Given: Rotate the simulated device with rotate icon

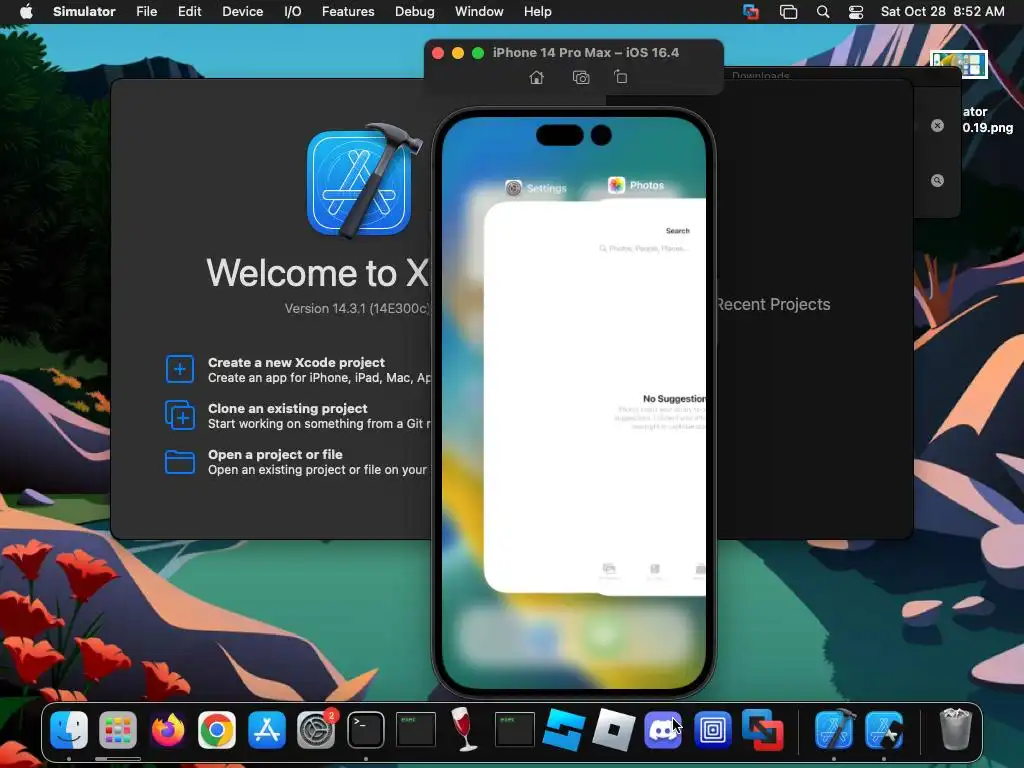Looking at the screenshot, I should point(620,77).
